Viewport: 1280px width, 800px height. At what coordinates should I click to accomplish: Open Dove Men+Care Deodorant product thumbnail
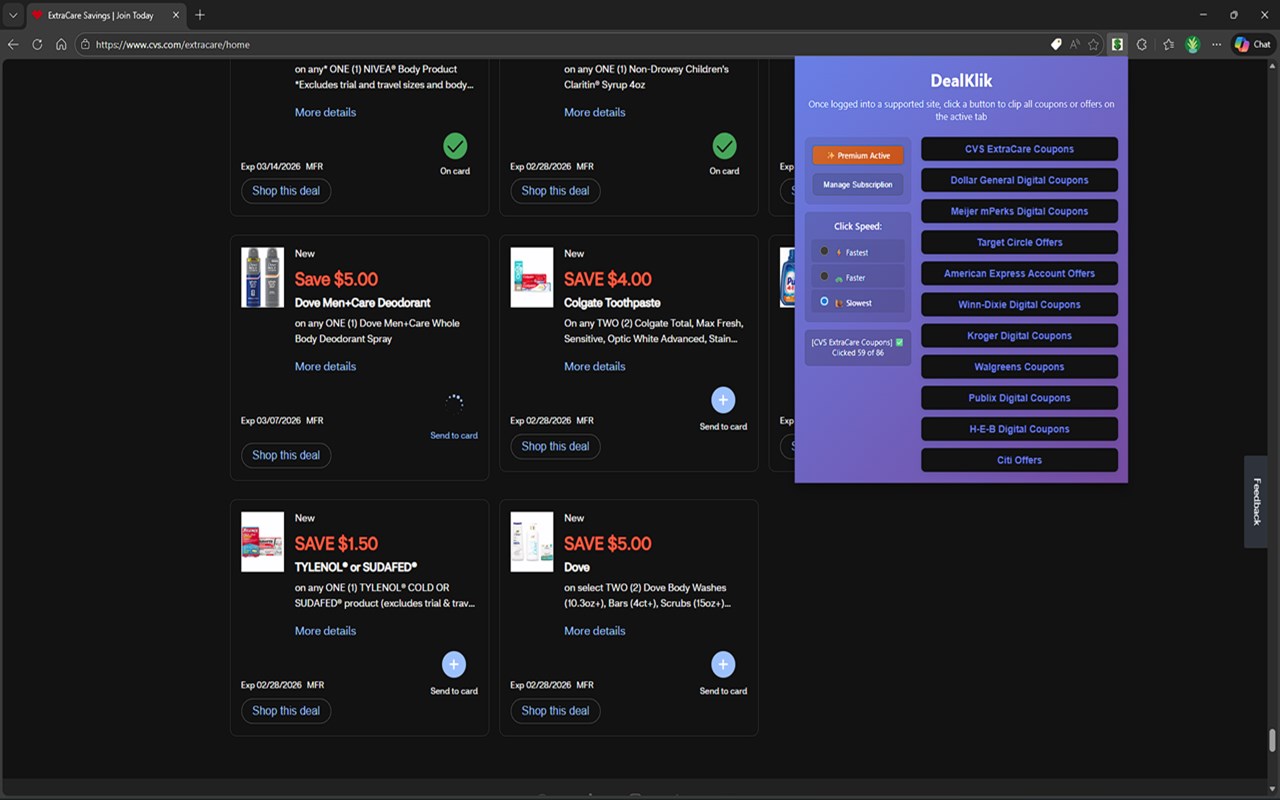coord(262,277)
